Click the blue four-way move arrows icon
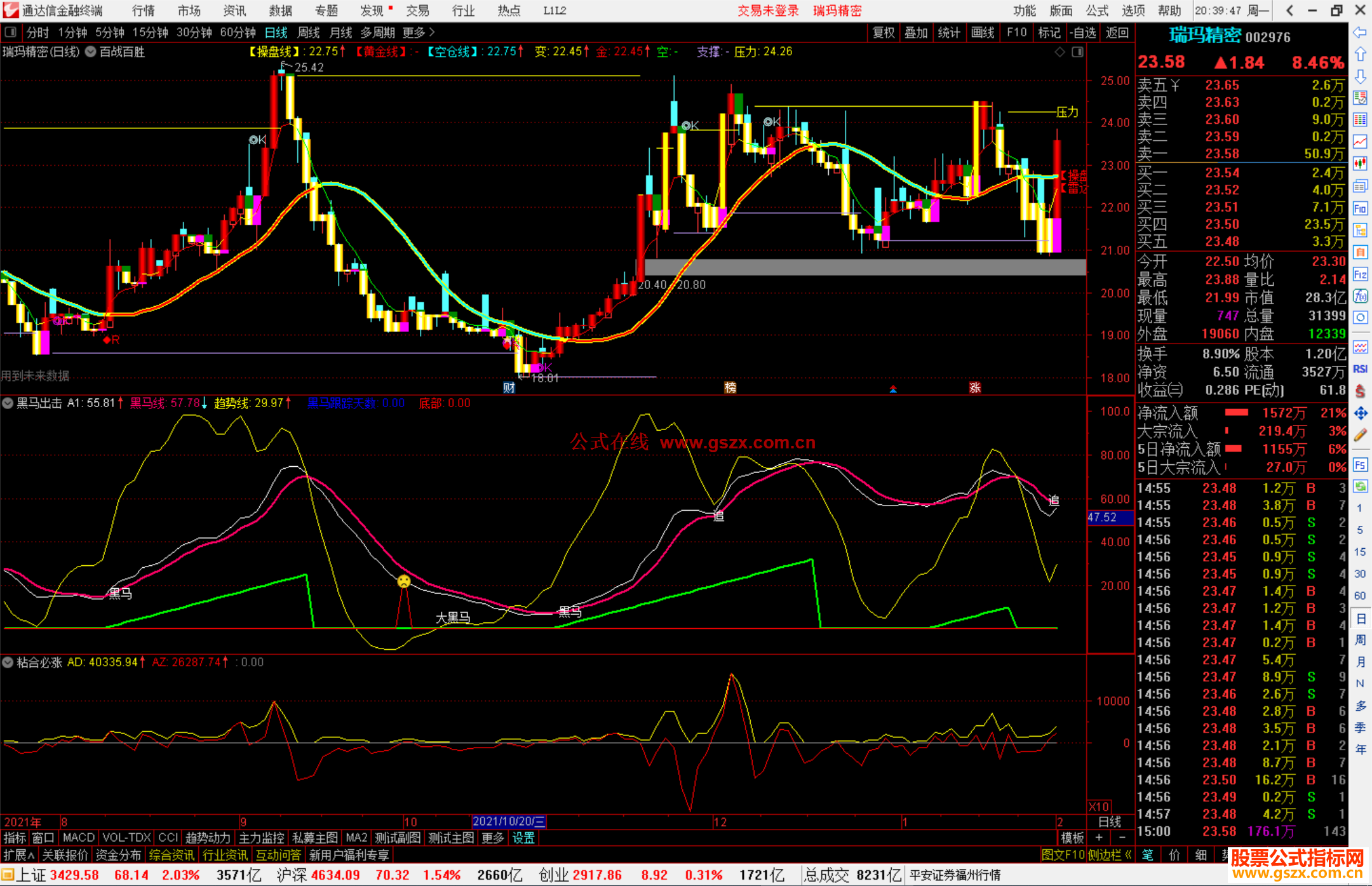 tap(1360, 413)
